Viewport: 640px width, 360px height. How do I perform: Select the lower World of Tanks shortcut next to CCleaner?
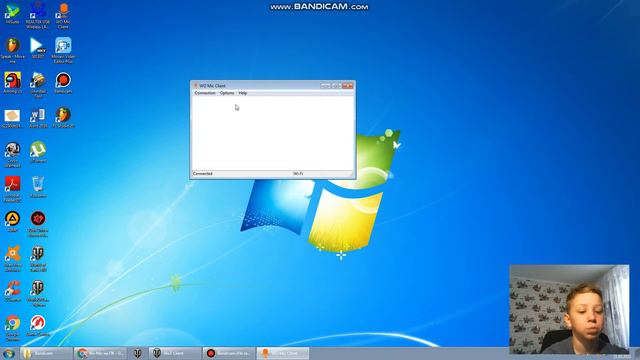(38, 293)
